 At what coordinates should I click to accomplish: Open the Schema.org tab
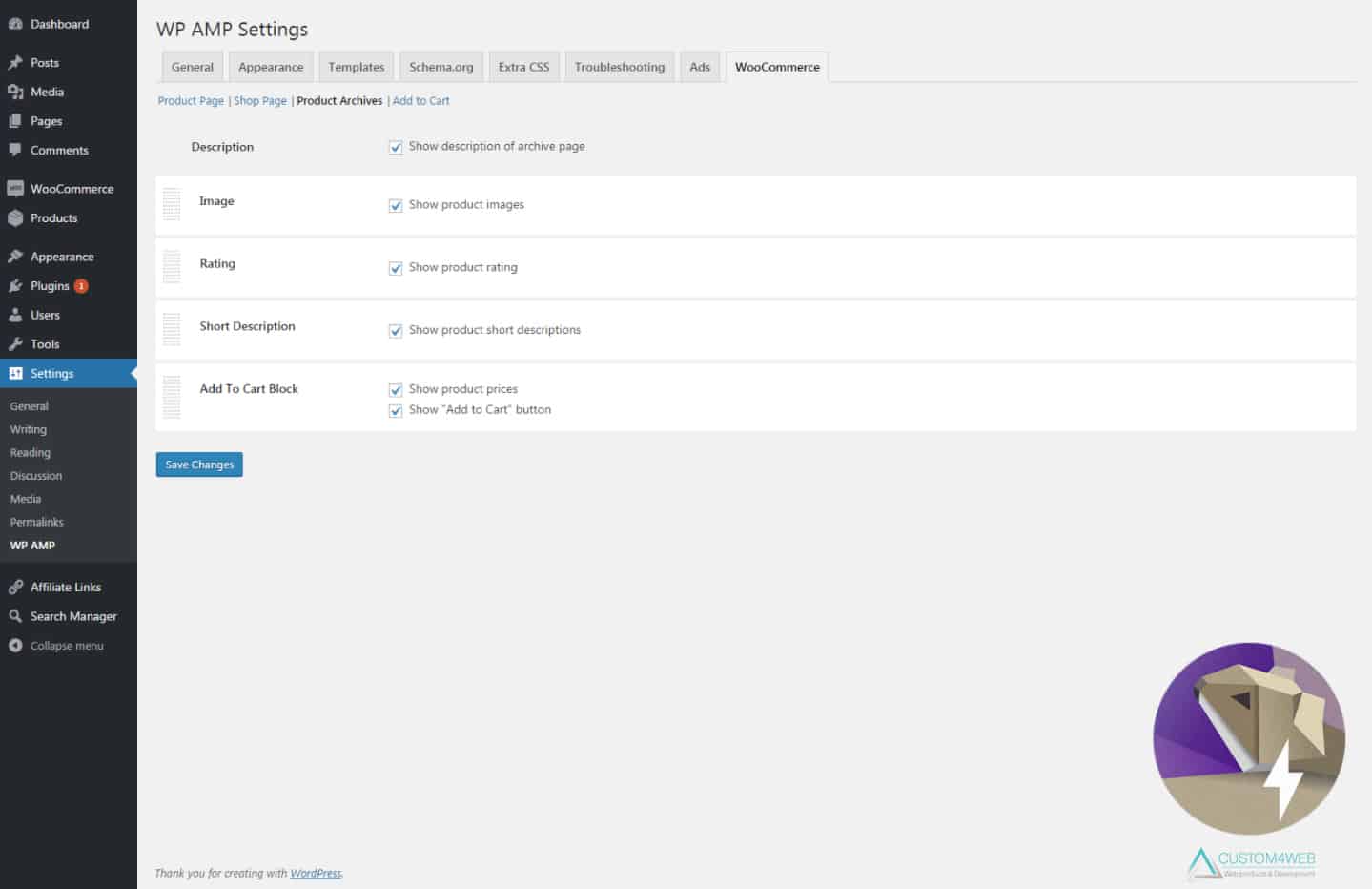click(441, 67)
